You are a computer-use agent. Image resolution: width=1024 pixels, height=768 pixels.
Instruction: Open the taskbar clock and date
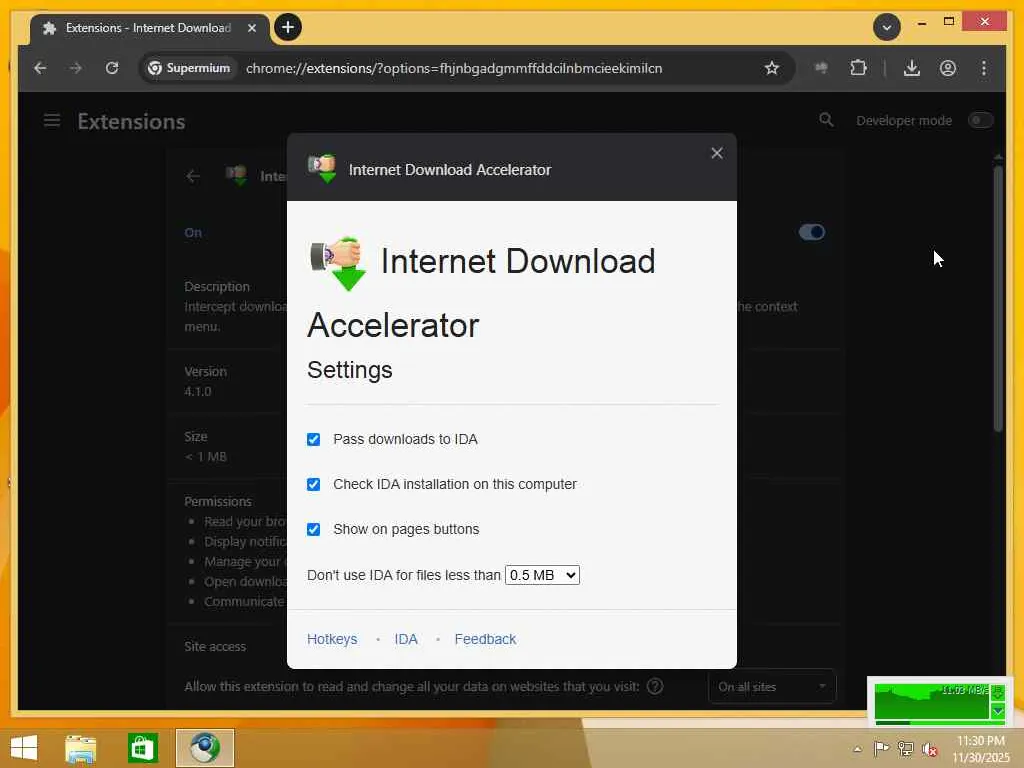click(981, 749)
